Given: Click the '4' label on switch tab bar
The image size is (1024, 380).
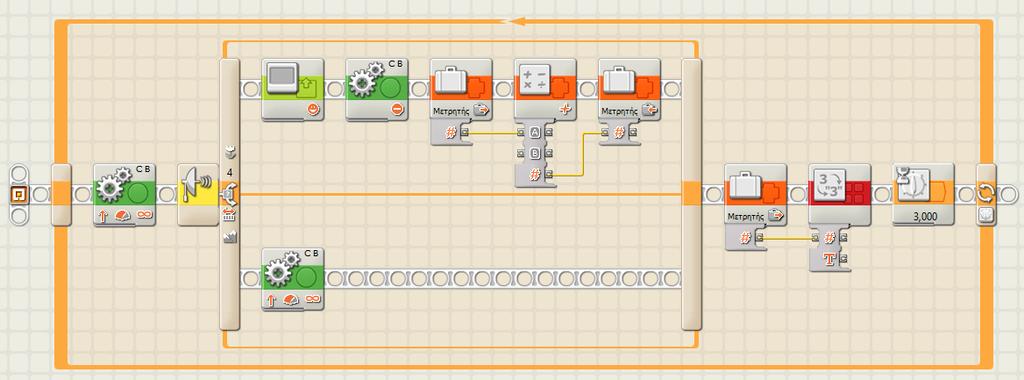Looking at the screenshot, I should pos(229,172).
